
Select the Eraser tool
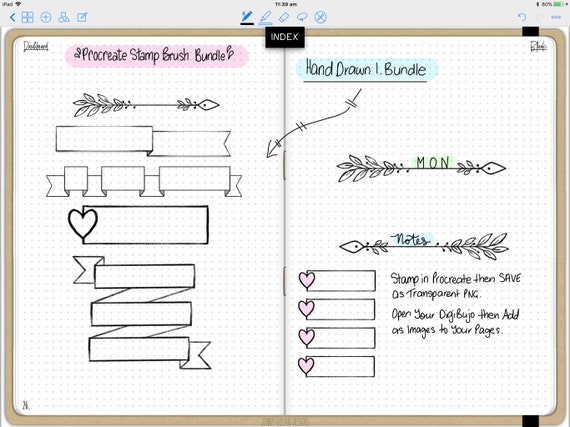tap(284, 17)
